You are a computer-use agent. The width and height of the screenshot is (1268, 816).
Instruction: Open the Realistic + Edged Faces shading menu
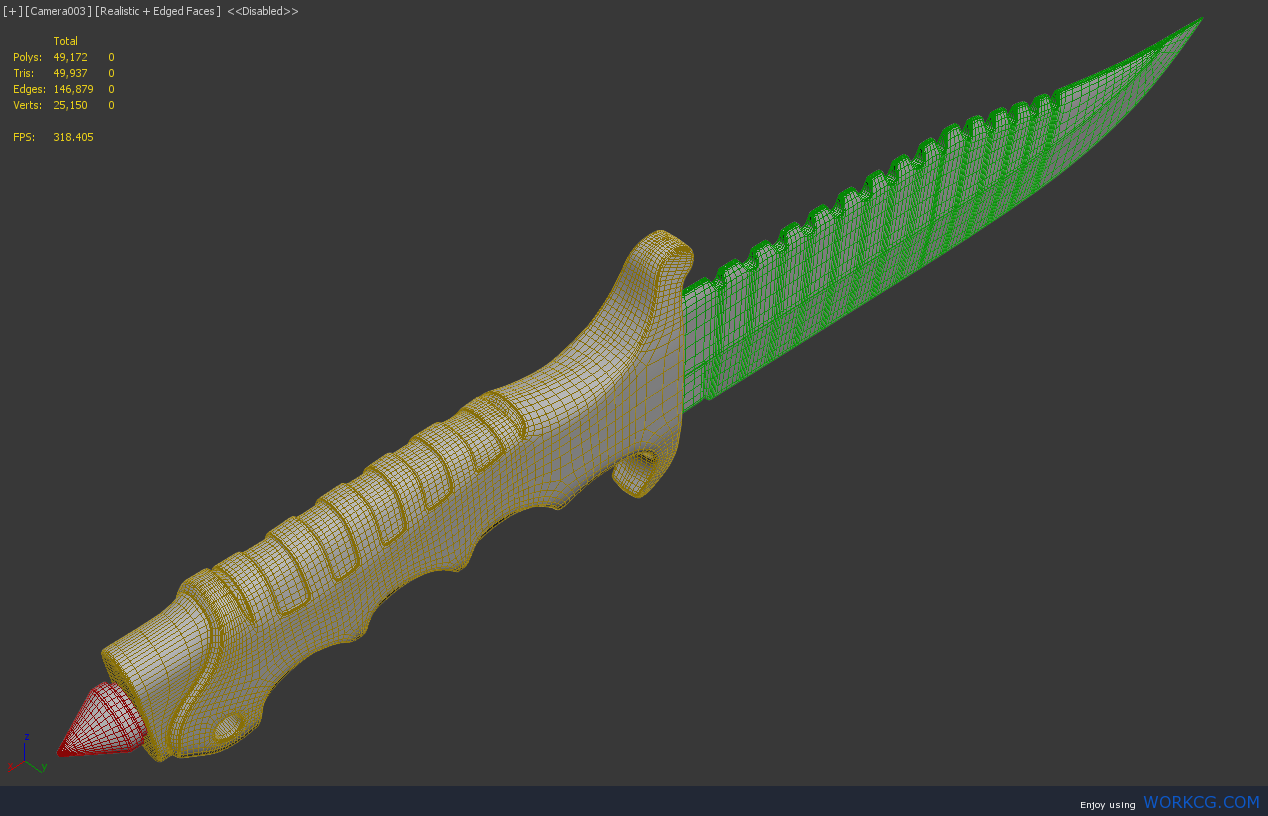click(158, 11)
